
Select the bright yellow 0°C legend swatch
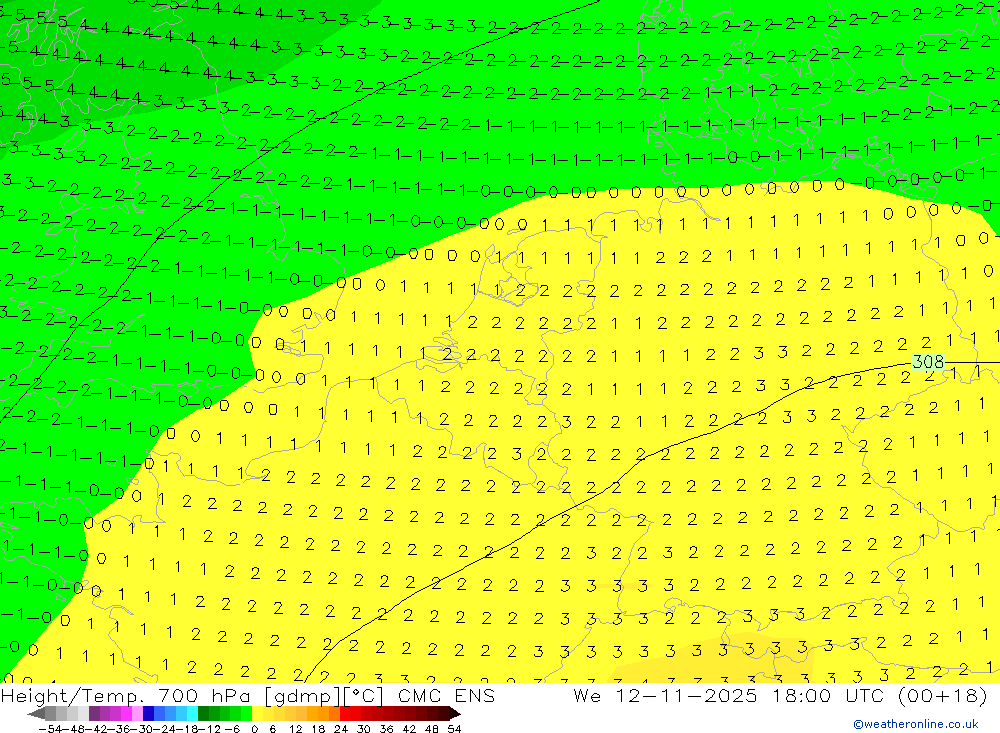pos(257,714)
